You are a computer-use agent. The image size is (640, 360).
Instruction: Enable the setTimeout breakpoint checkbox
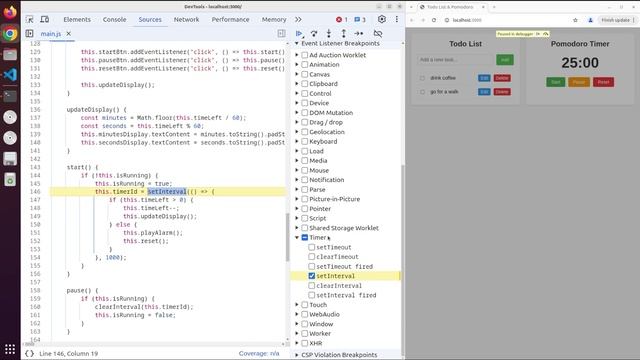click(311, 247)
